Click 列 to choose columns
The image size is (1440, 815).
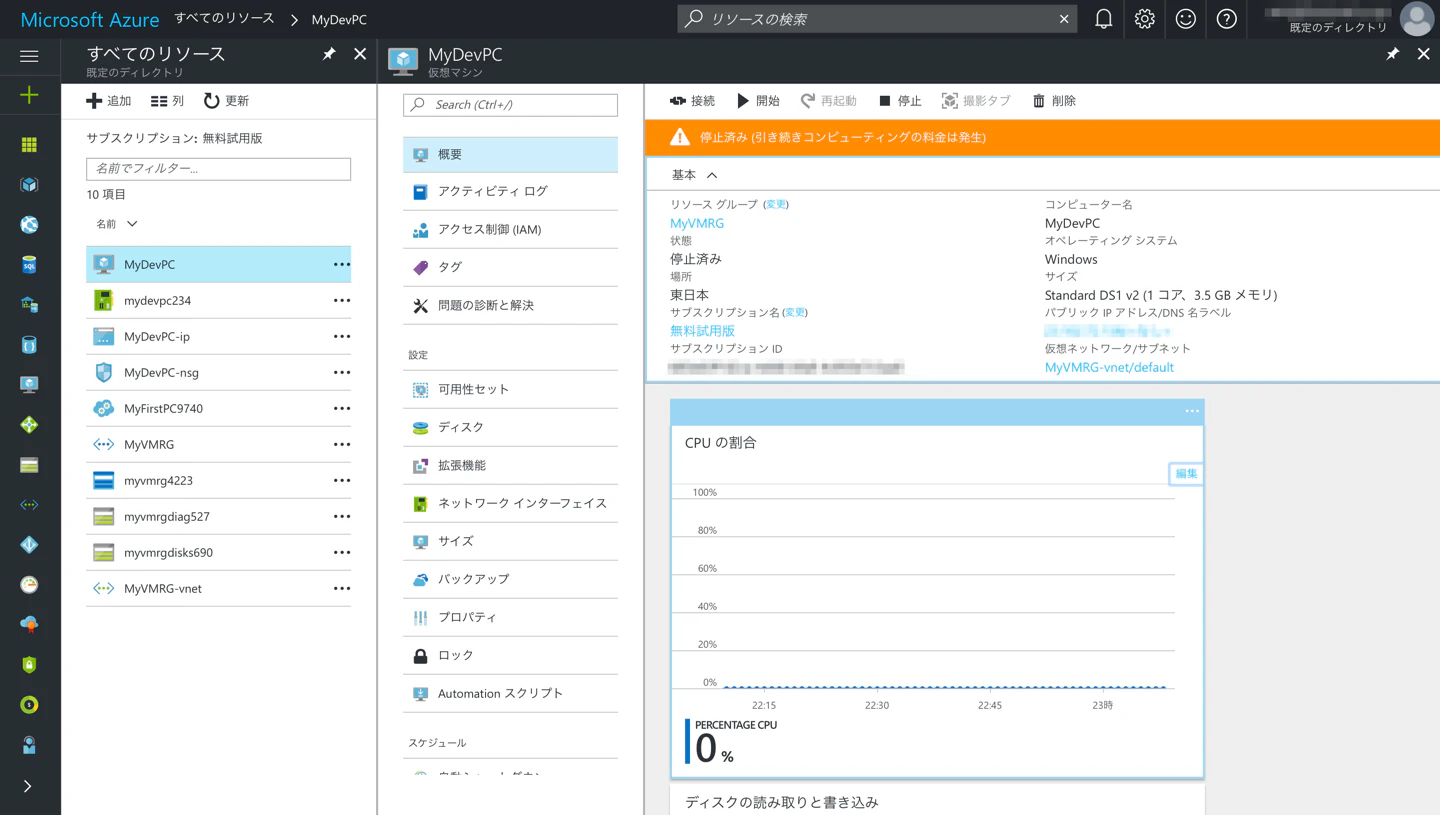(167, 101)
